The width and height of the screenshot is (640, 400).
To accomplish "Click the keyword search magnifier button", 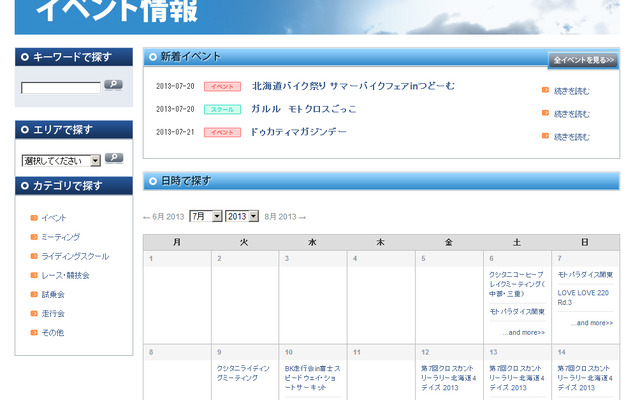I will point(113,84).
